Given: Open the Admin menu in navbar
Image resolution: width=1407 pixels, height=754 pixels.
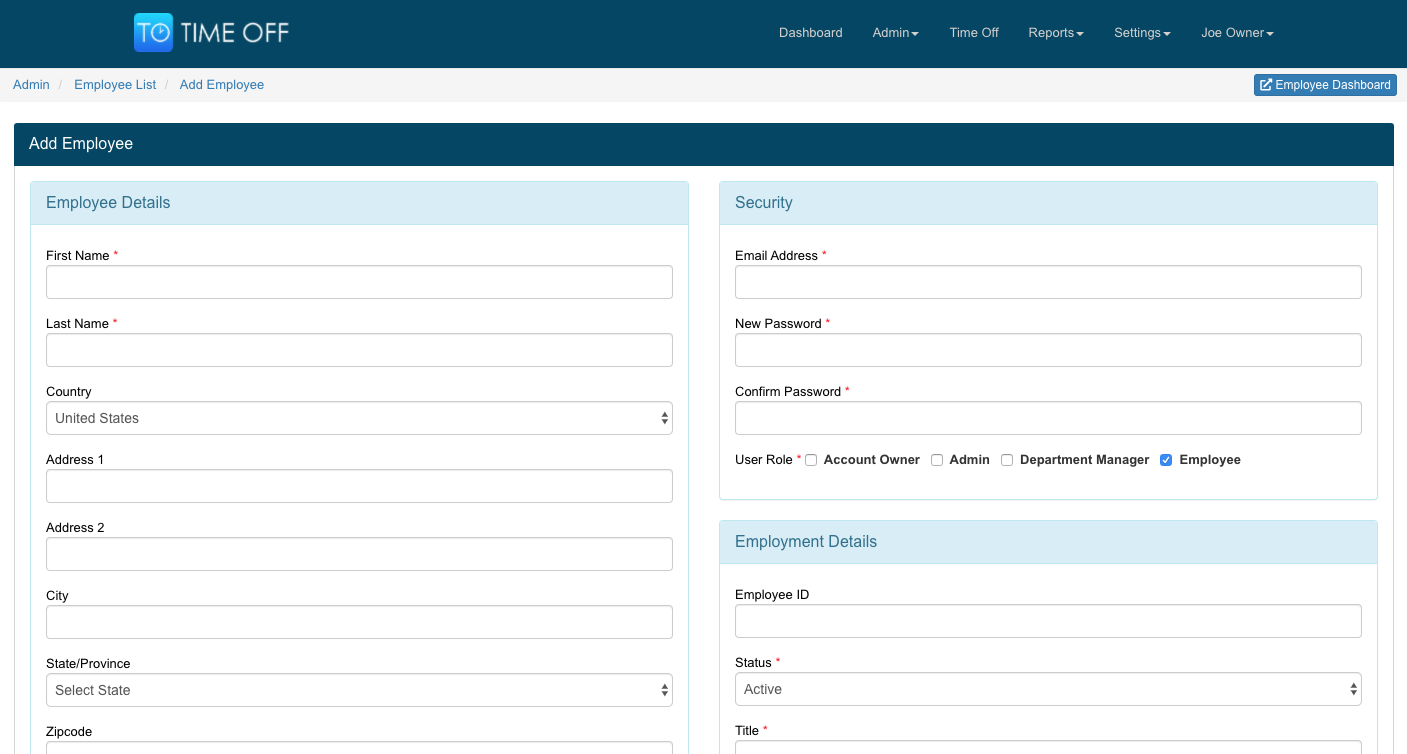Looking at the screenshot, I should pos(895,33).
